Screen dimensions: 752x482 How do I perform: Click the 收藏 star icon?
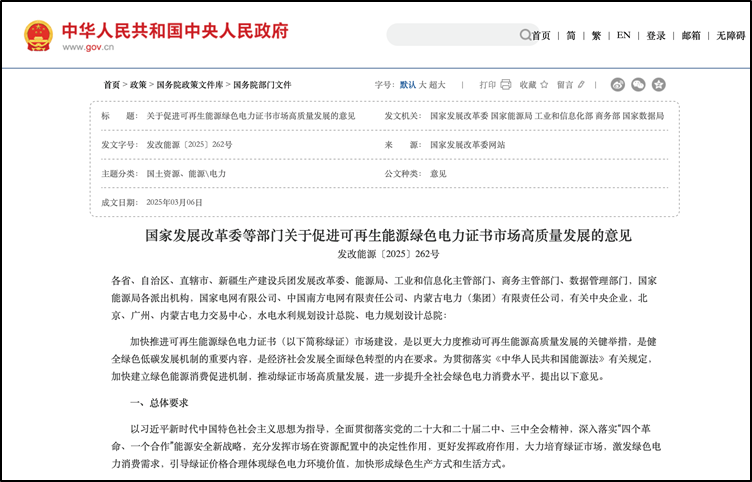pos(545,85)
